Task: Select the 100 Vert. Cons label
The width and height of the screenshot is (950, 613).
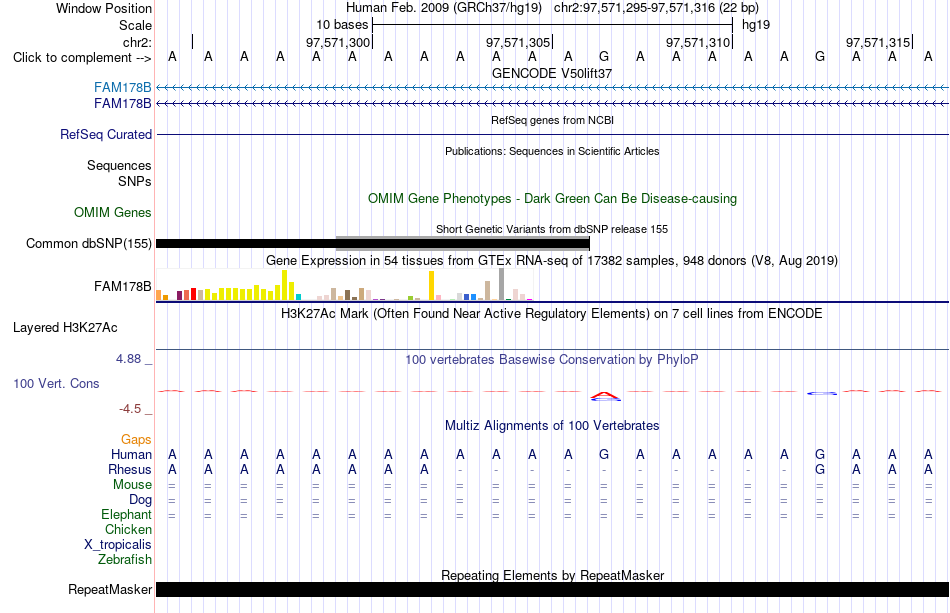Action: click(56, 383)
